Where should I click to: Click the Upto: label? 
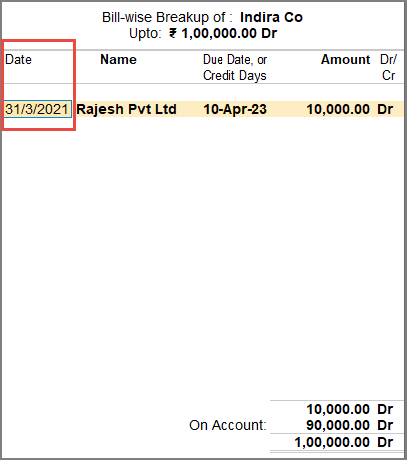tap(145, 33)
